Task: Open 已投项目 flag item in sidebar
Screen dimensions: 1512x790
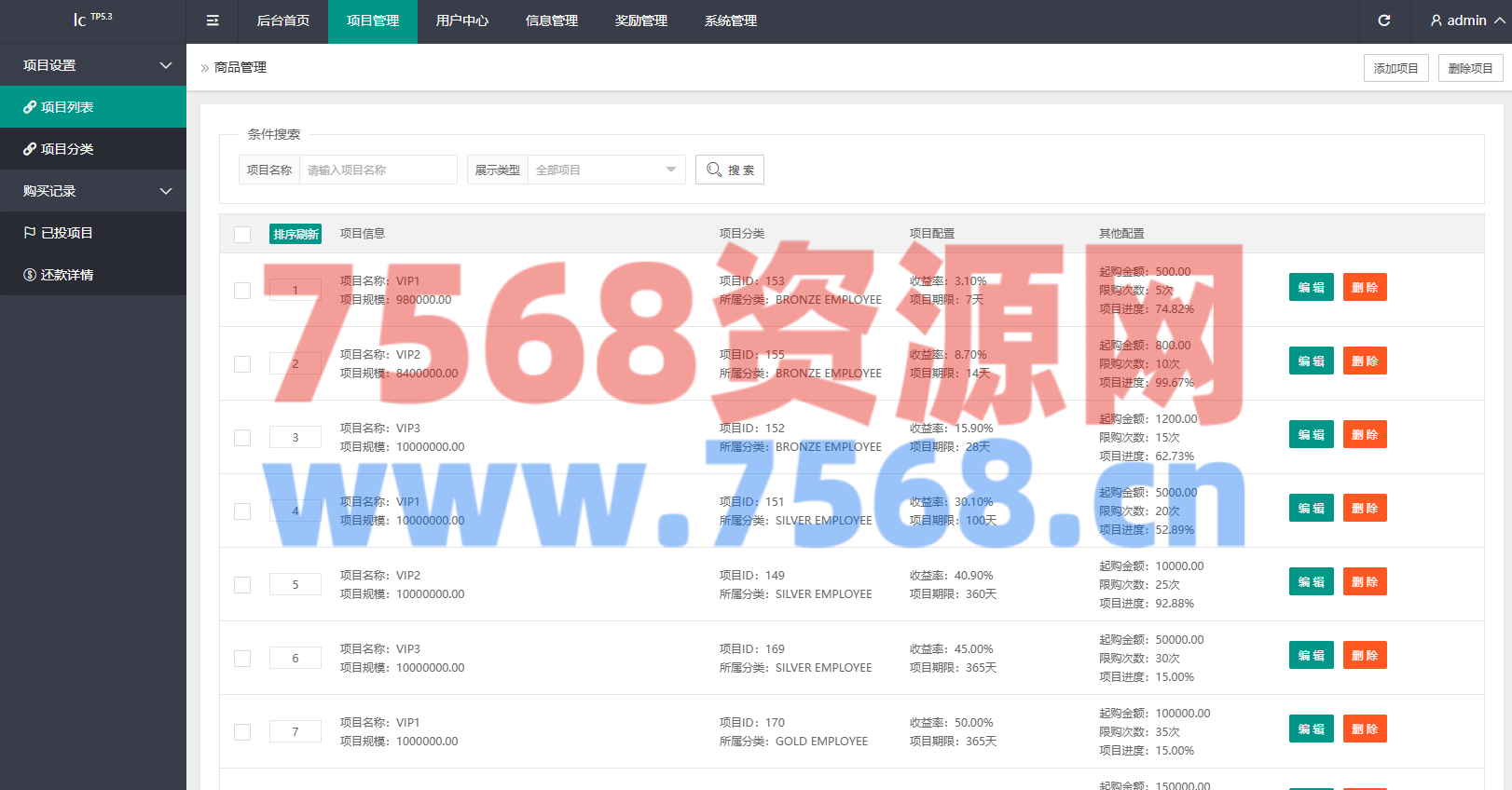Action: tap(93, 233)
